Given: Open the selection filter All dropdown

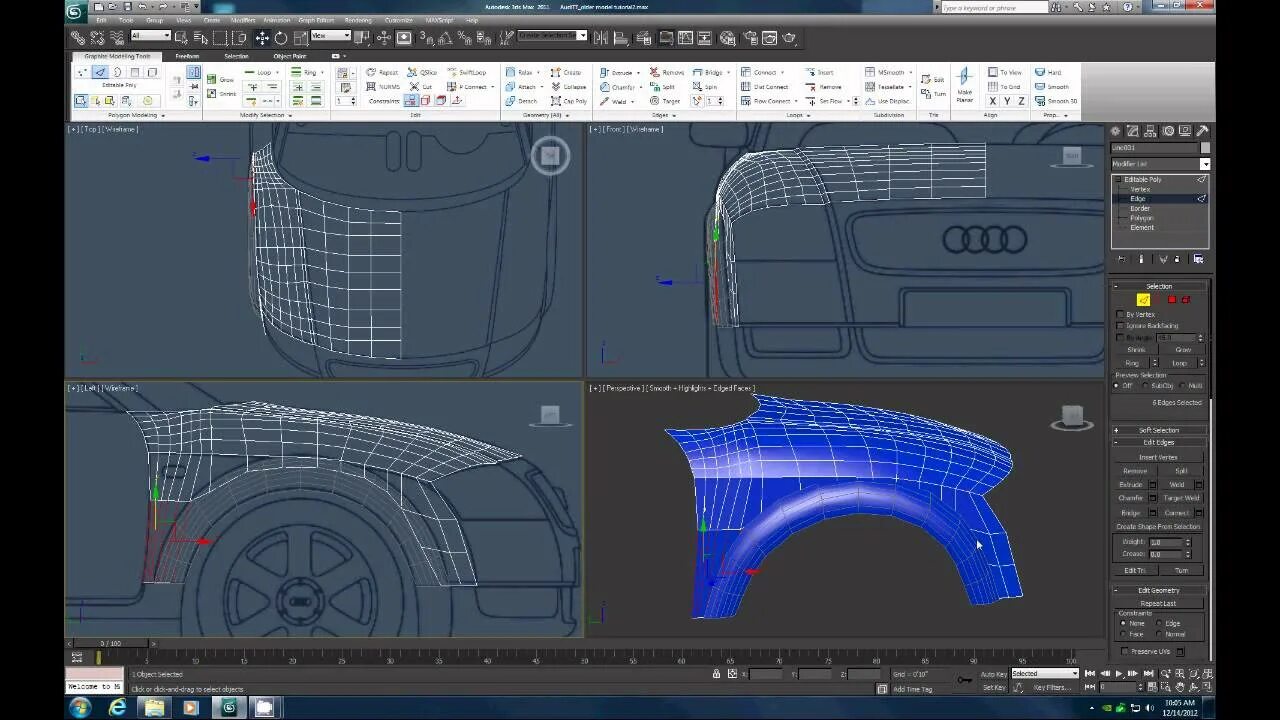Looking at the screenshot, I should click(x=150, y=36).
